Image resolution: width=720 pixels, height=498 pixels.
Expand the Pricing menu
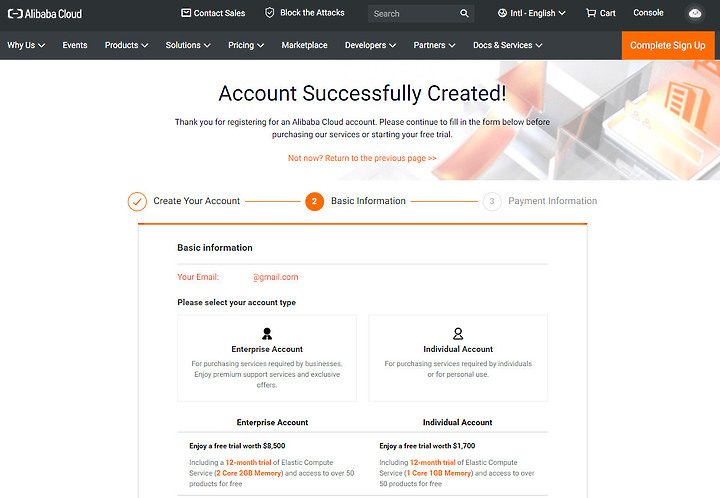[246, 45]
